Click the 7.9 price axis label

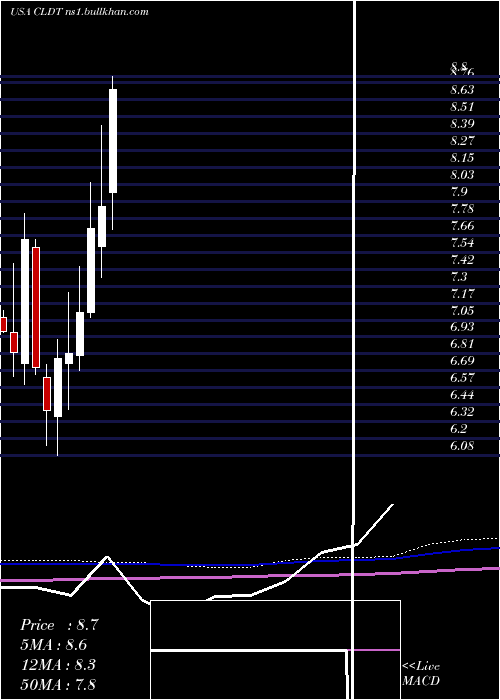tap(459, 192)
